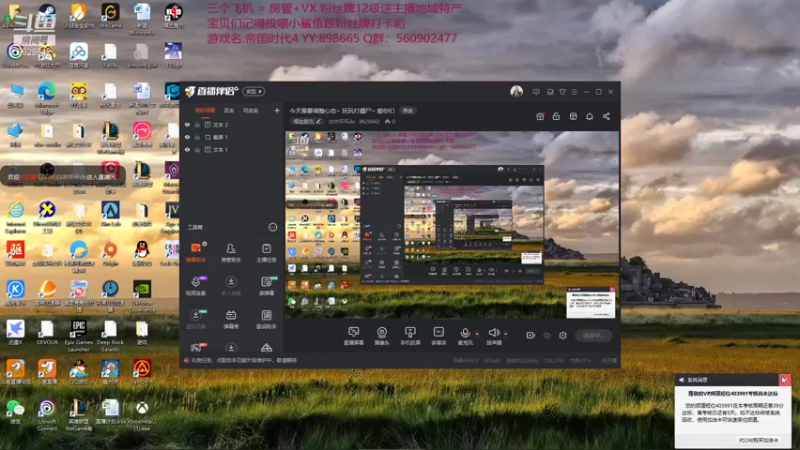Open the gift box icon with red dot
This screenshot has width=800, height=450.
tap(540, 116)
